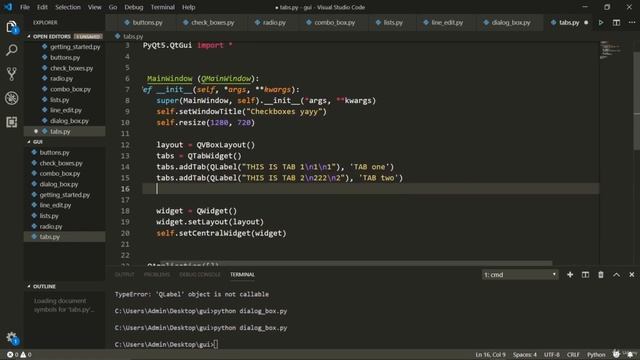
Task: Change line ending via CRLF item
Action: [x=573, y=355]
